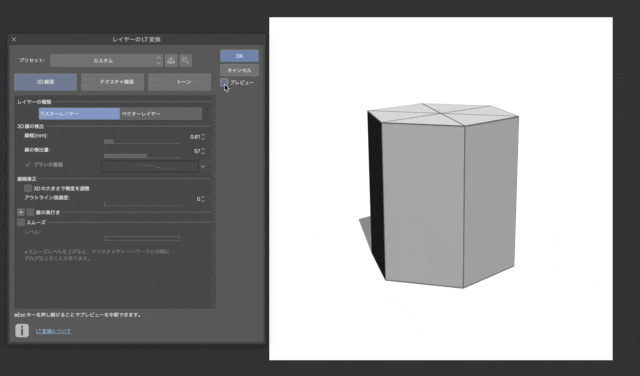This screenshot has width=640, height=376.
Task: Toggle the プレビュー checkbox
Action: click(x=224, y=82)
